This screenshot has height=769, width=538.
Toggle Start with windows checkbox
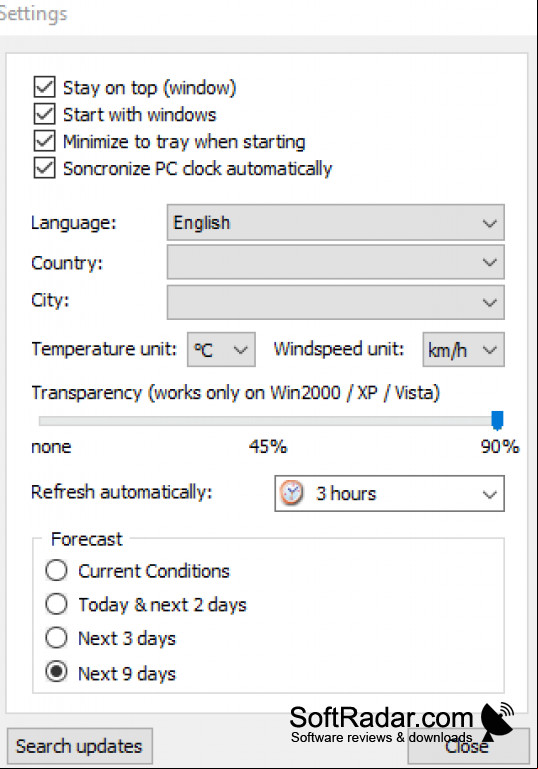45,114
